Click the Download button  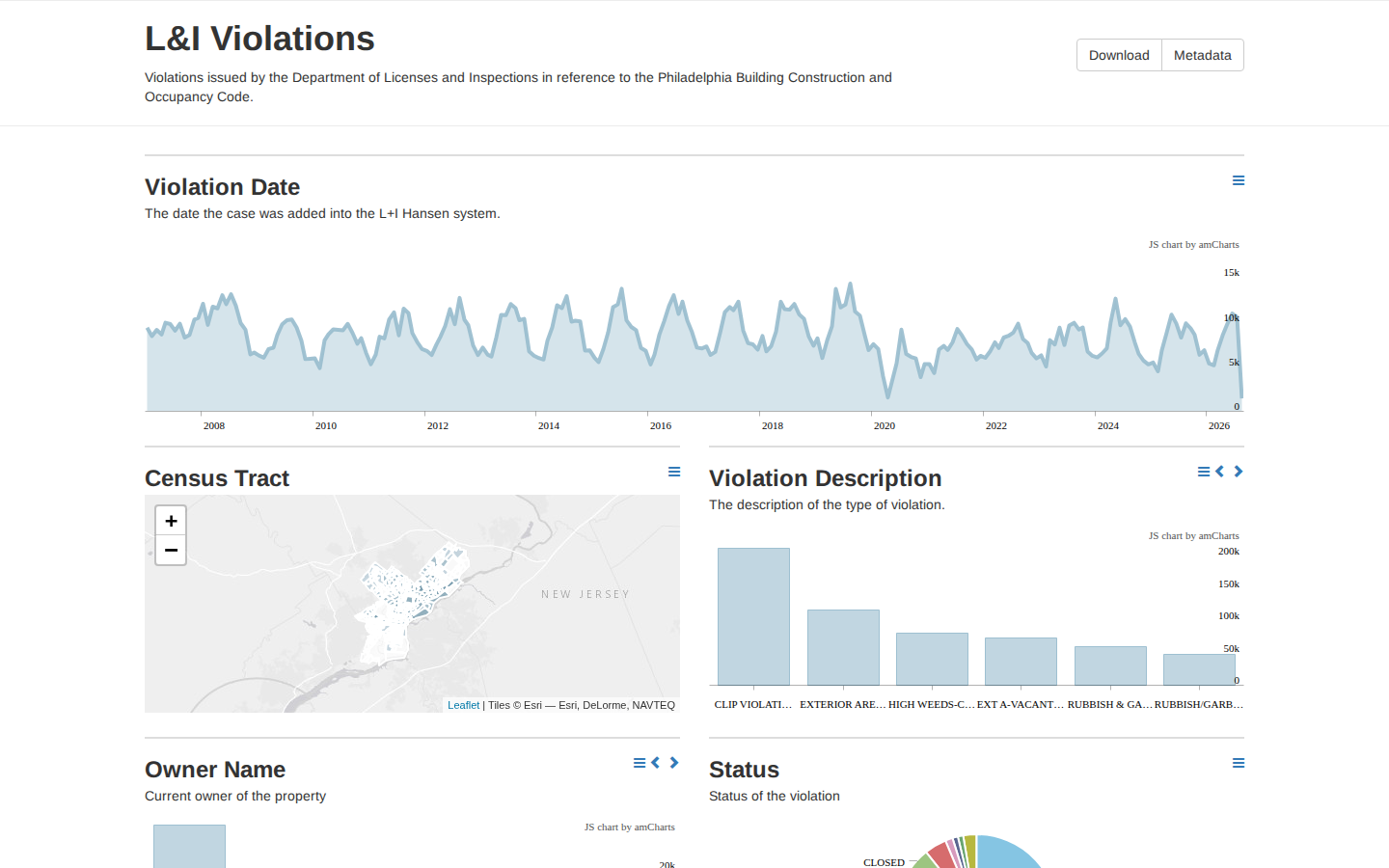1119,55
